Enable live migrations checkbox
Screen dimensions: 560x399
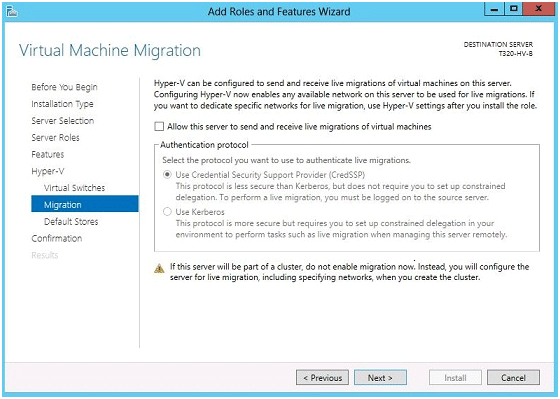(x=159, y=126)
